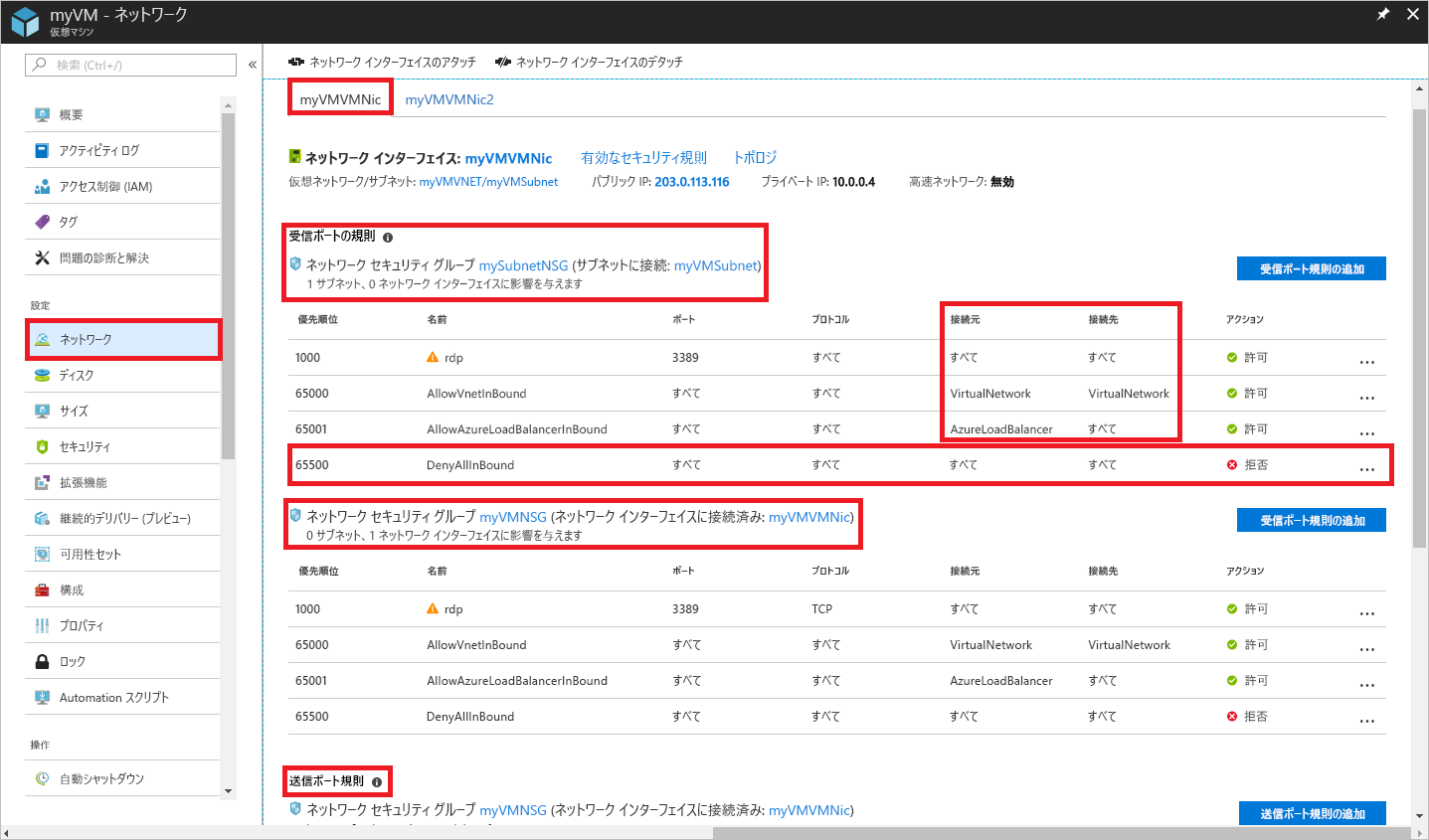Open 継続的デリバリー (プレビュー) icon

pyautogui.click(x=42, y=518)
